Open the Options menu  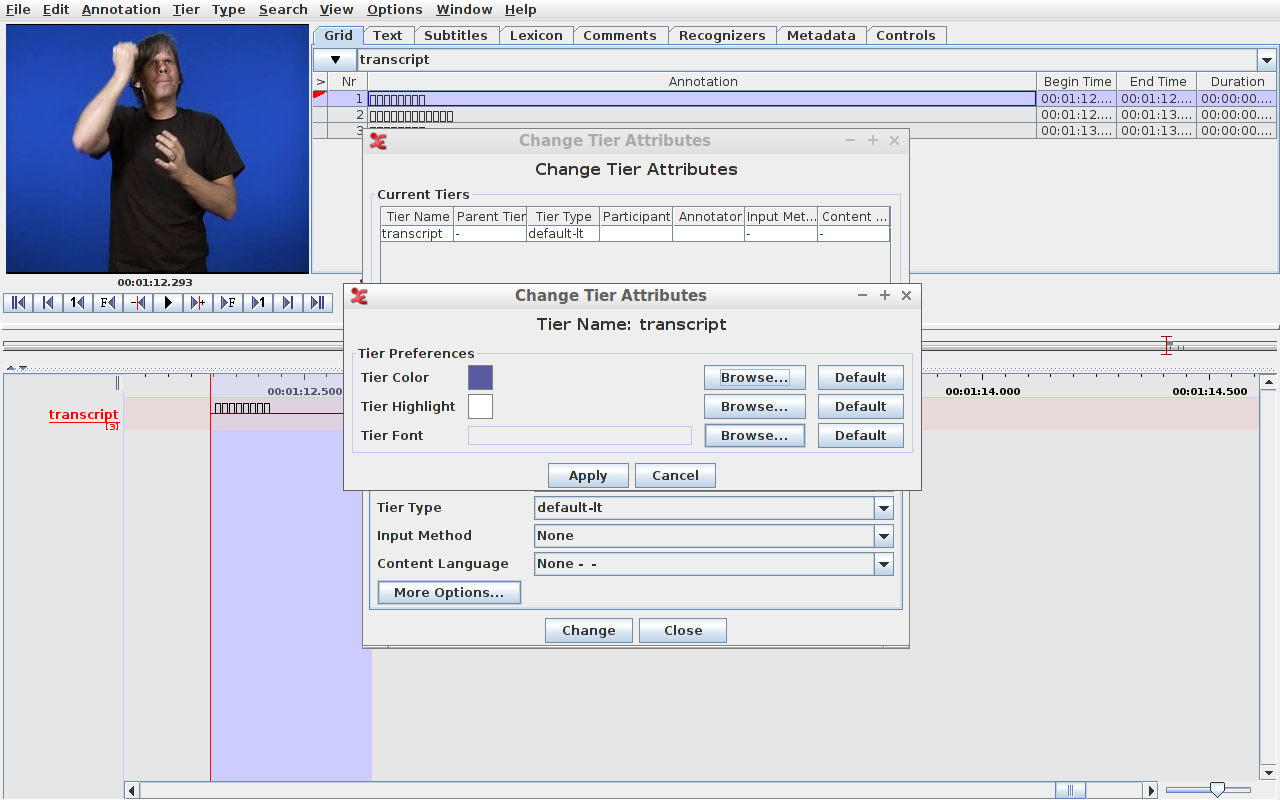pyautogui.click(x=395, y=10)
